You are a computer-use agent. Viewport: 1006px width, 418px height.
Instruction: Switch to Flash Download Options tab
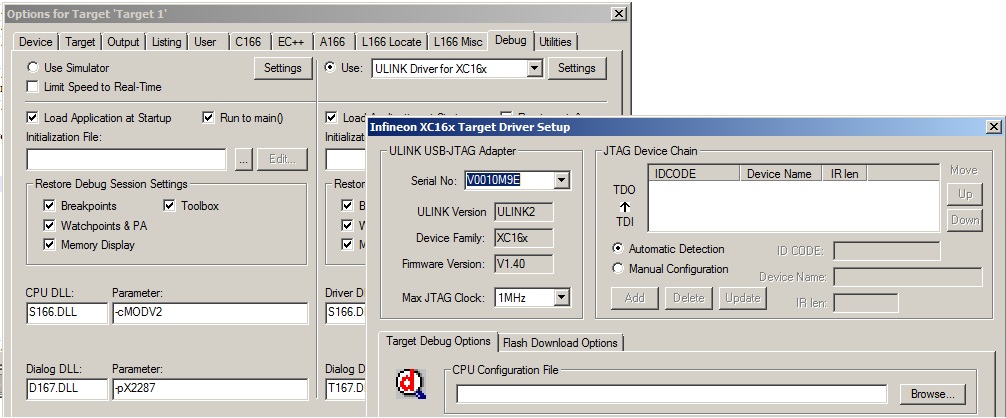[560, 343]
